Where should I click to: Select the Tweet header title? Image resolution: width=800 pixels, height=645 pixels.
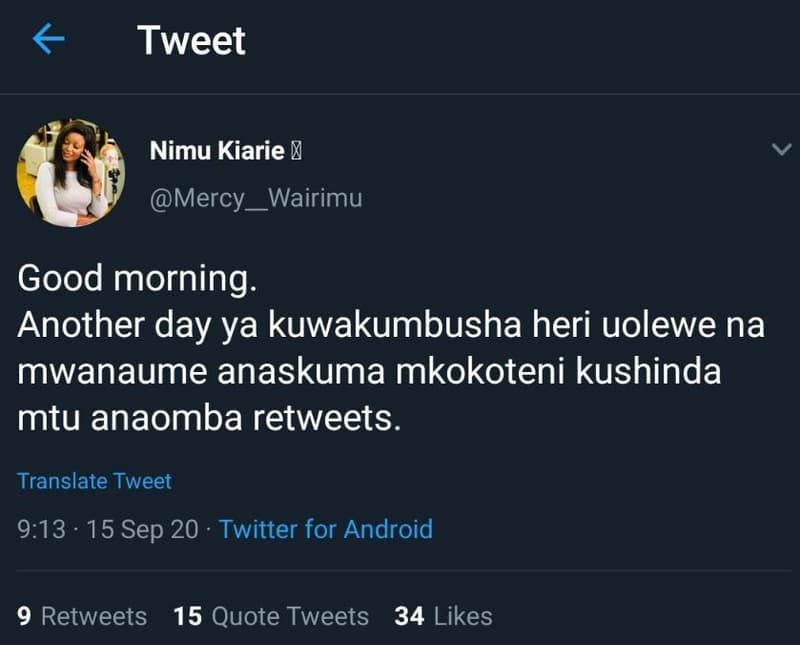tap(191, 41)
